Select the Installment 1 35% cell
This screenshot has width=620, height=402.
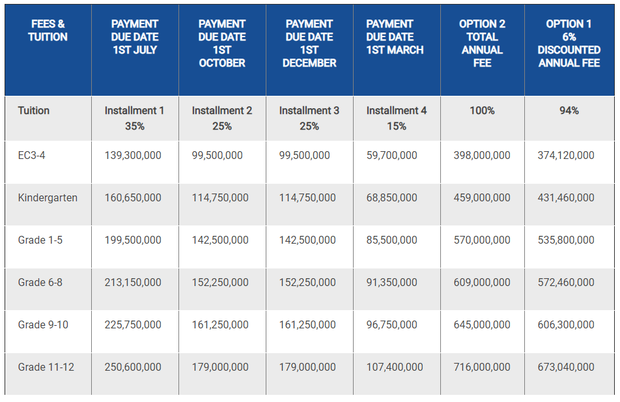134,119
